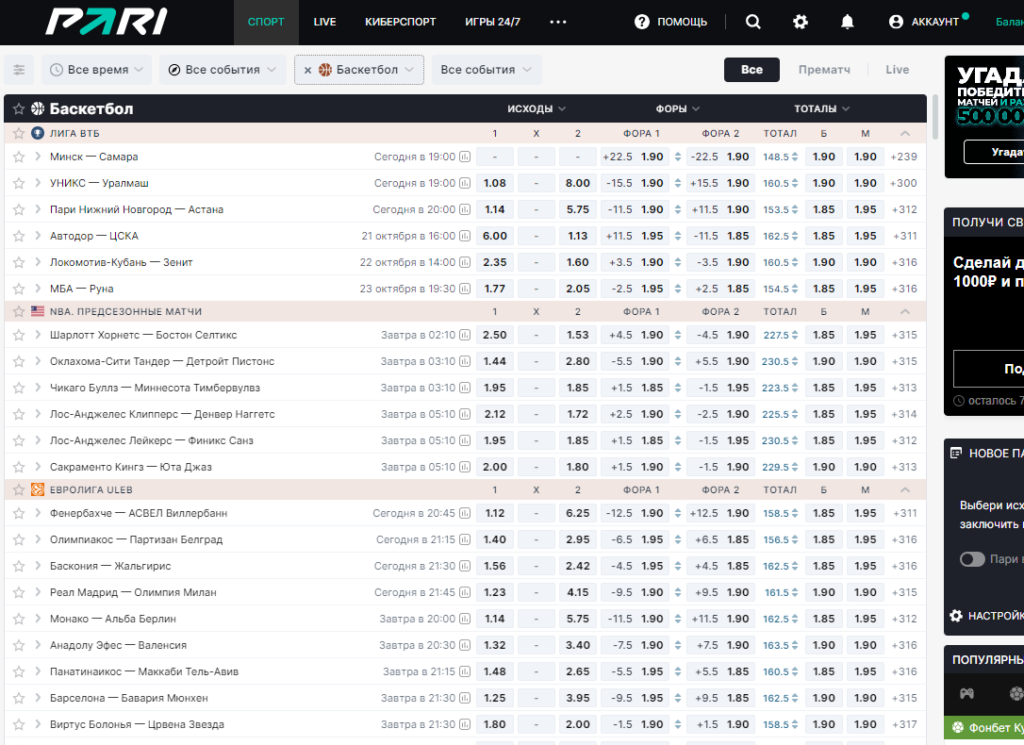Go to СПОРТ tab
Image resolution: width=1024 pixels, height=745 pixels.
pos(266,22)
